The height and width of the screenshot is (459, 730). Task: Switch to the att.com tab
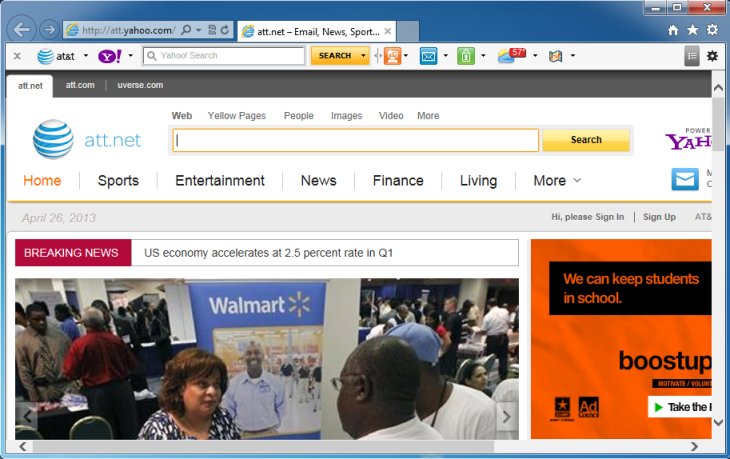coord(80,85)
